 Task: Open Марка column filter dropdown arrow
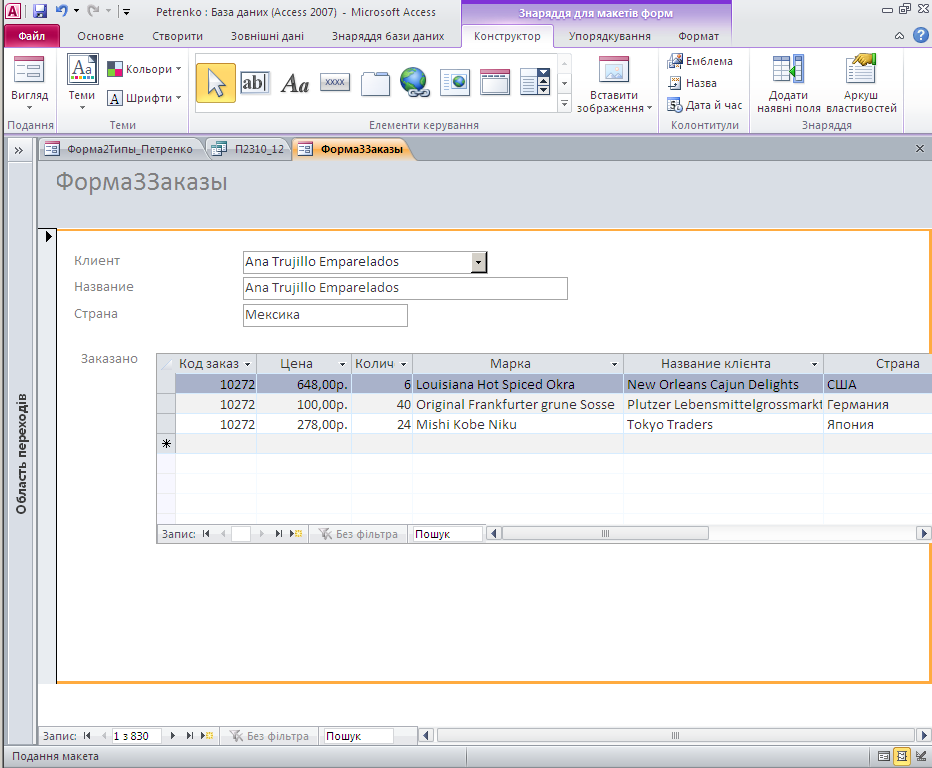(615, 365)
